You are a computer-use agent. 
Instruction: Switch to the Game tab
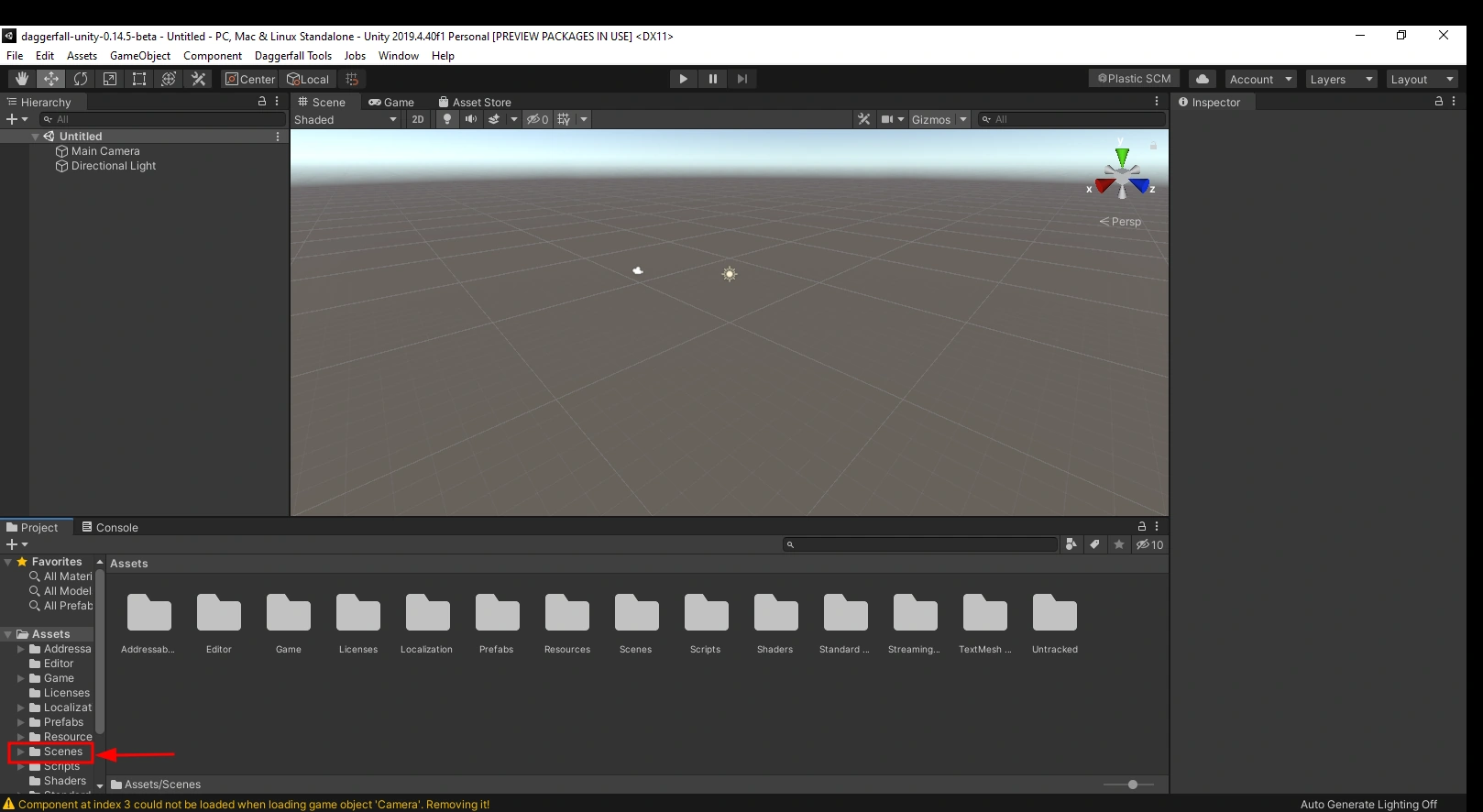pos(391,103)
